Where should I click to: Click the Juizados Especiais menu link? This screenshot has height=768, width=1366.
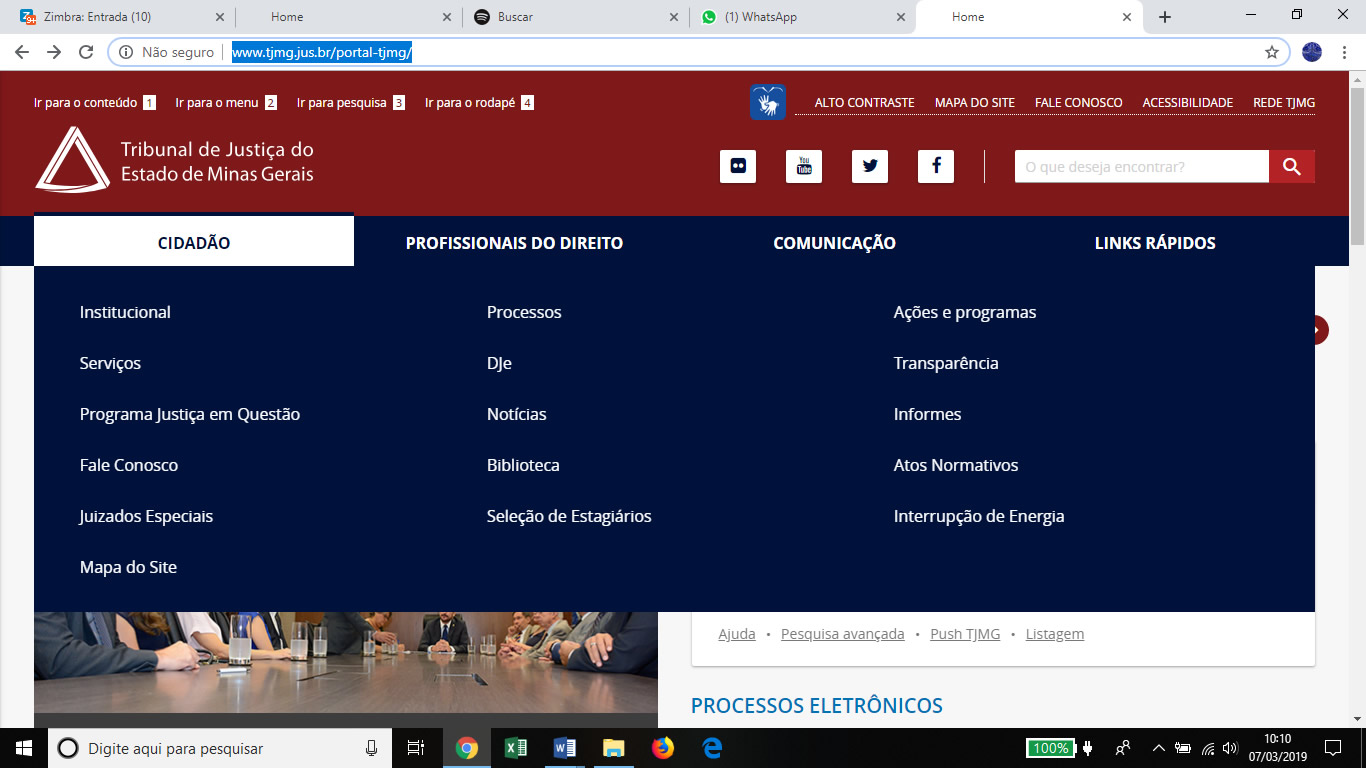(146, 516)
